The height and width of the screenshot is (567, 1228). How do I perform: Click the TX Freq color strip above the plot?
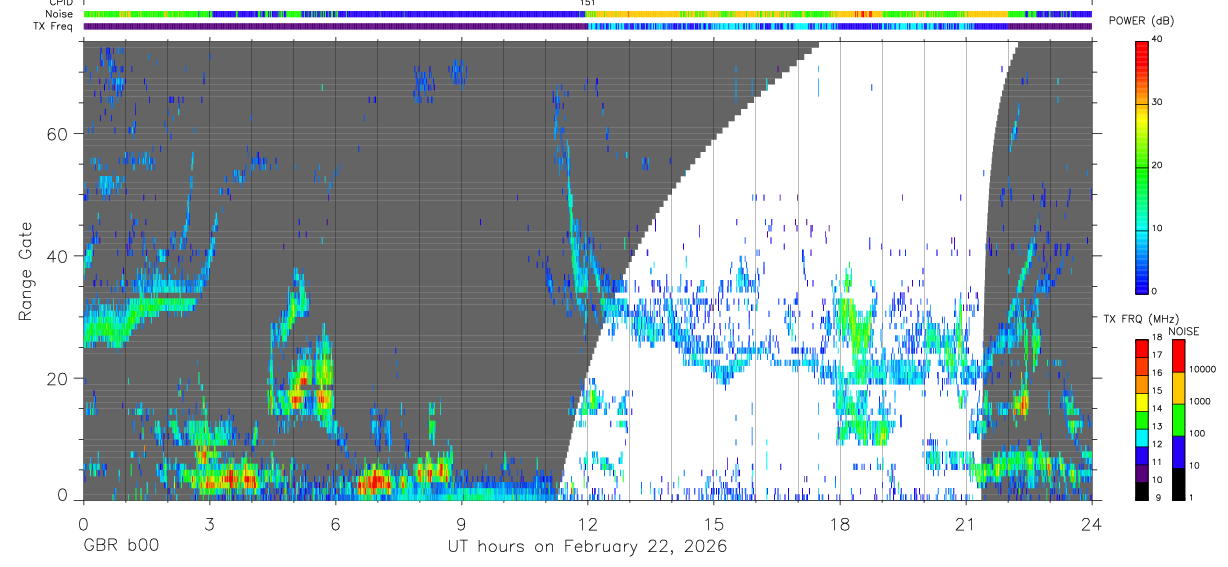pos(587,27)
